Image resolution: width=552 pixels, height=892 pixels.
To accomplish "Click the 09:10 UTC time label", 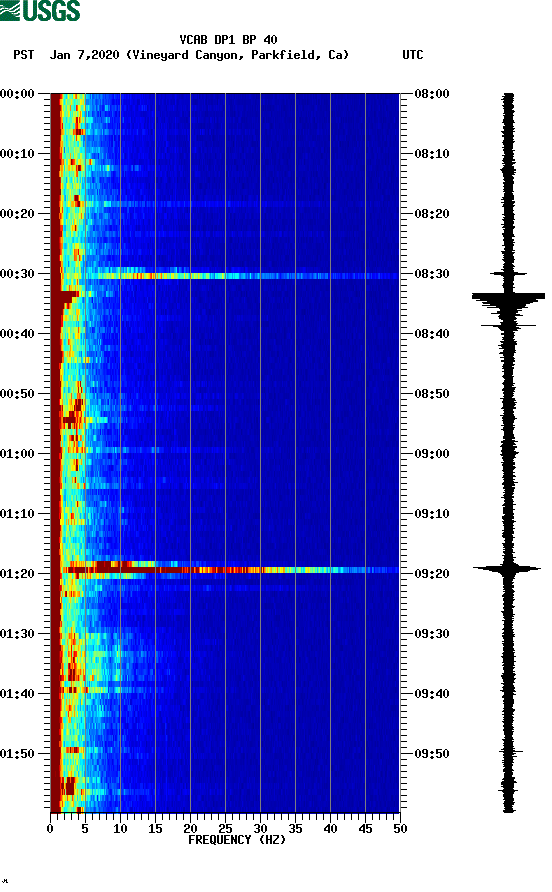I will coord(432,514).
